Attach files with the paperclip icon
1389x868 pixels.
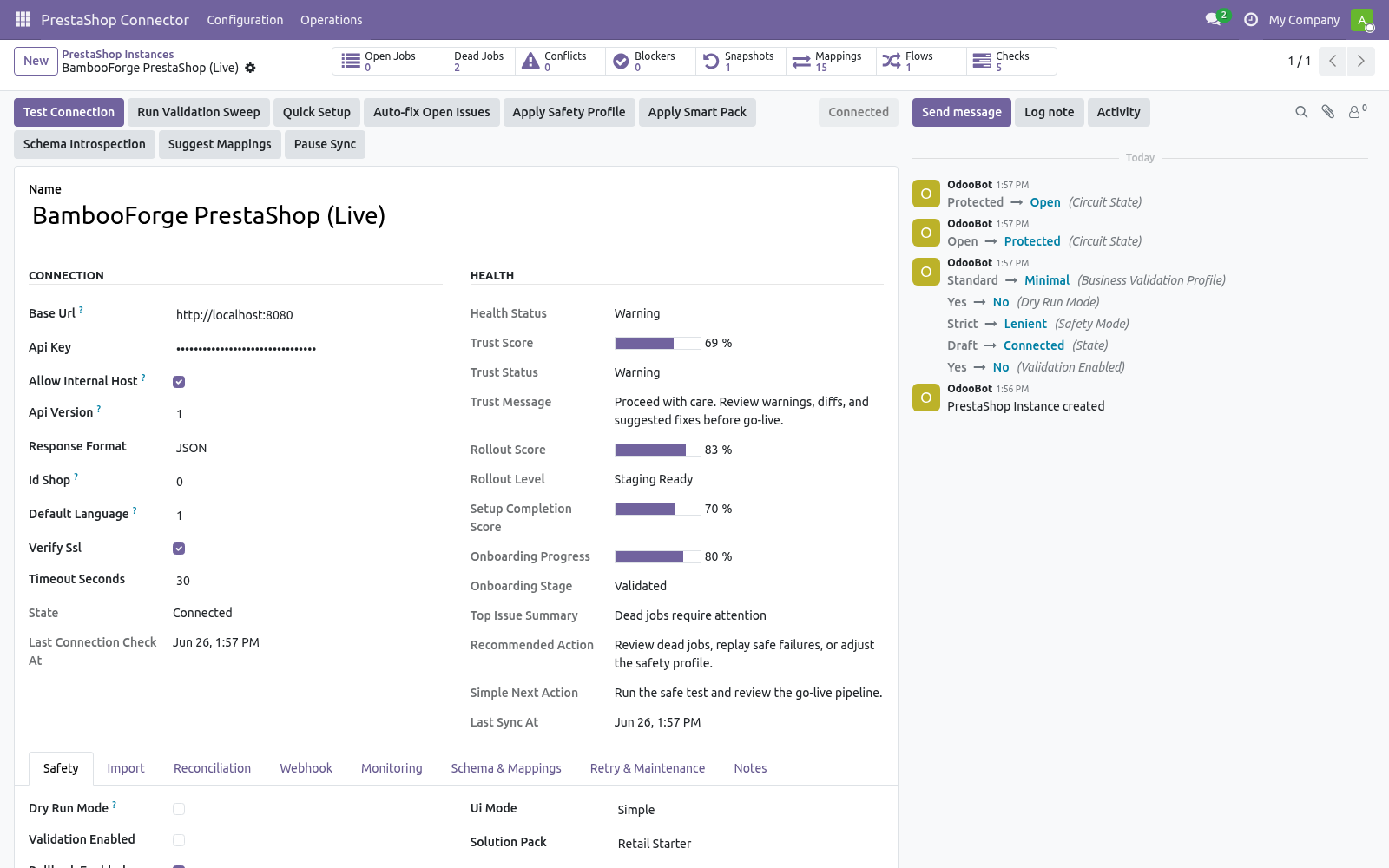1328,112
